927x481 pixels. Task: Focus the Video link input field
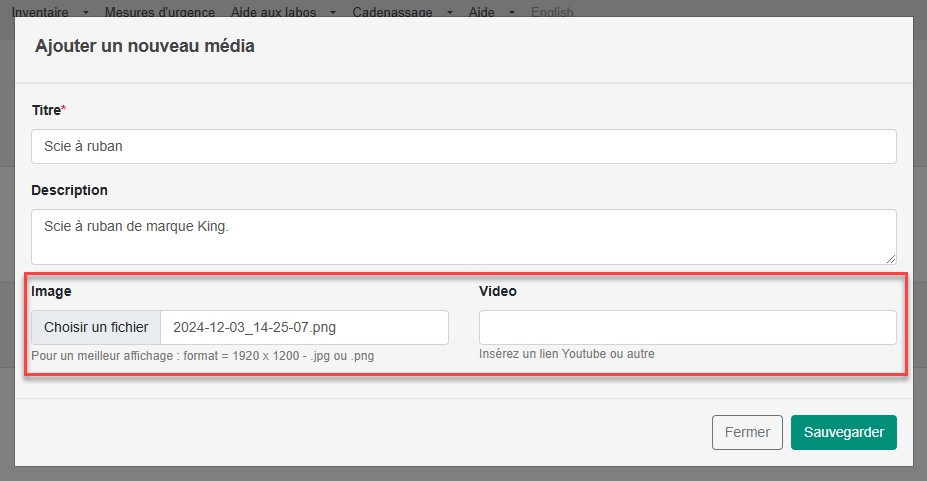pos(687,327)
